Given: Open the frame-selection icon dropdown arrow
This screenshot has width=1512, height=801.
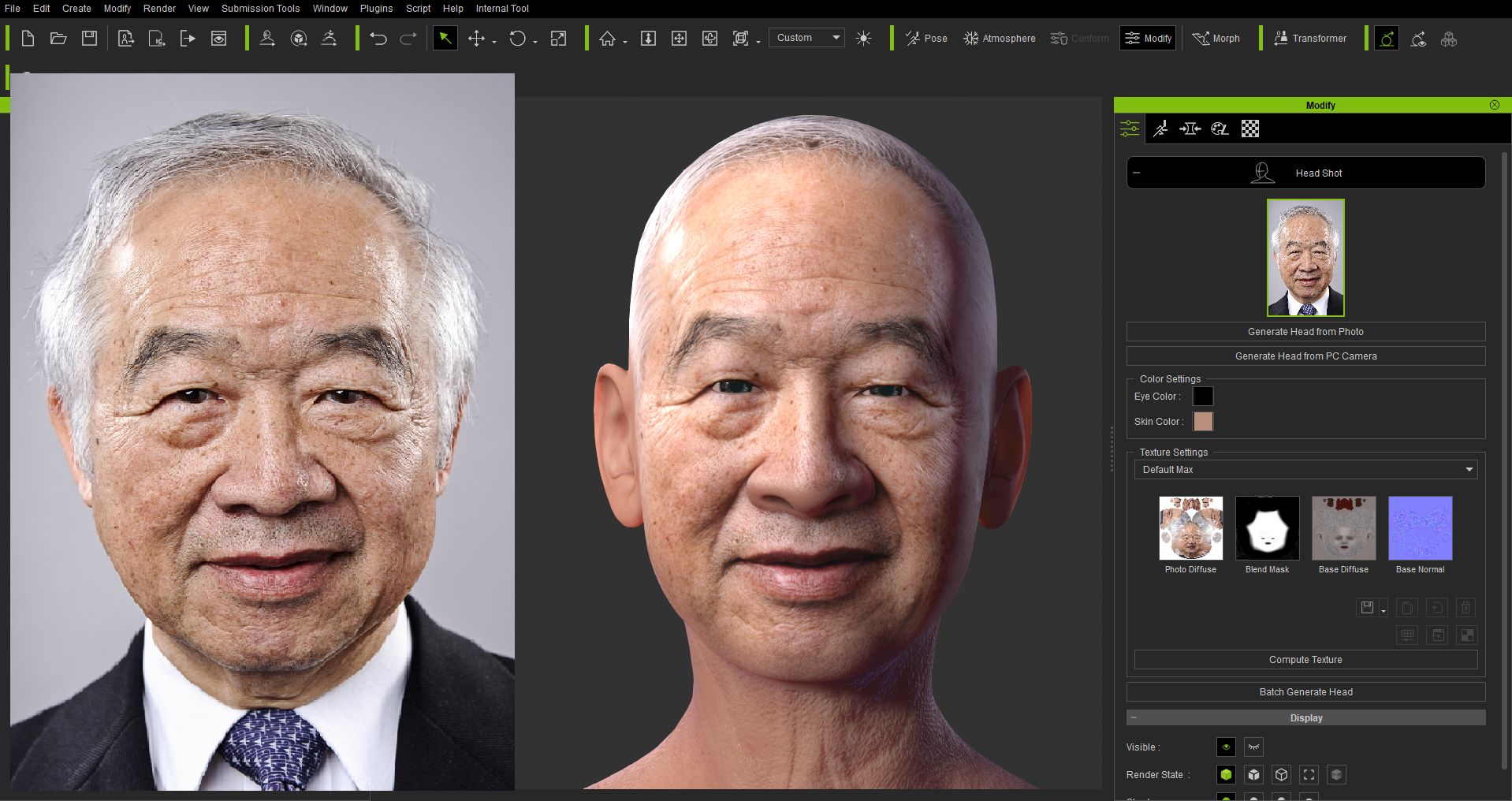Looking at the screenshot, I should click(x=758, y=42).
